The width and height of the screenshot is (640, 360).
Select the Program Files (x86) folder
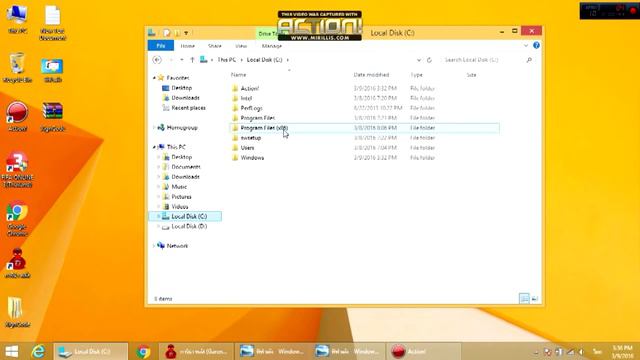pos(264,128)
